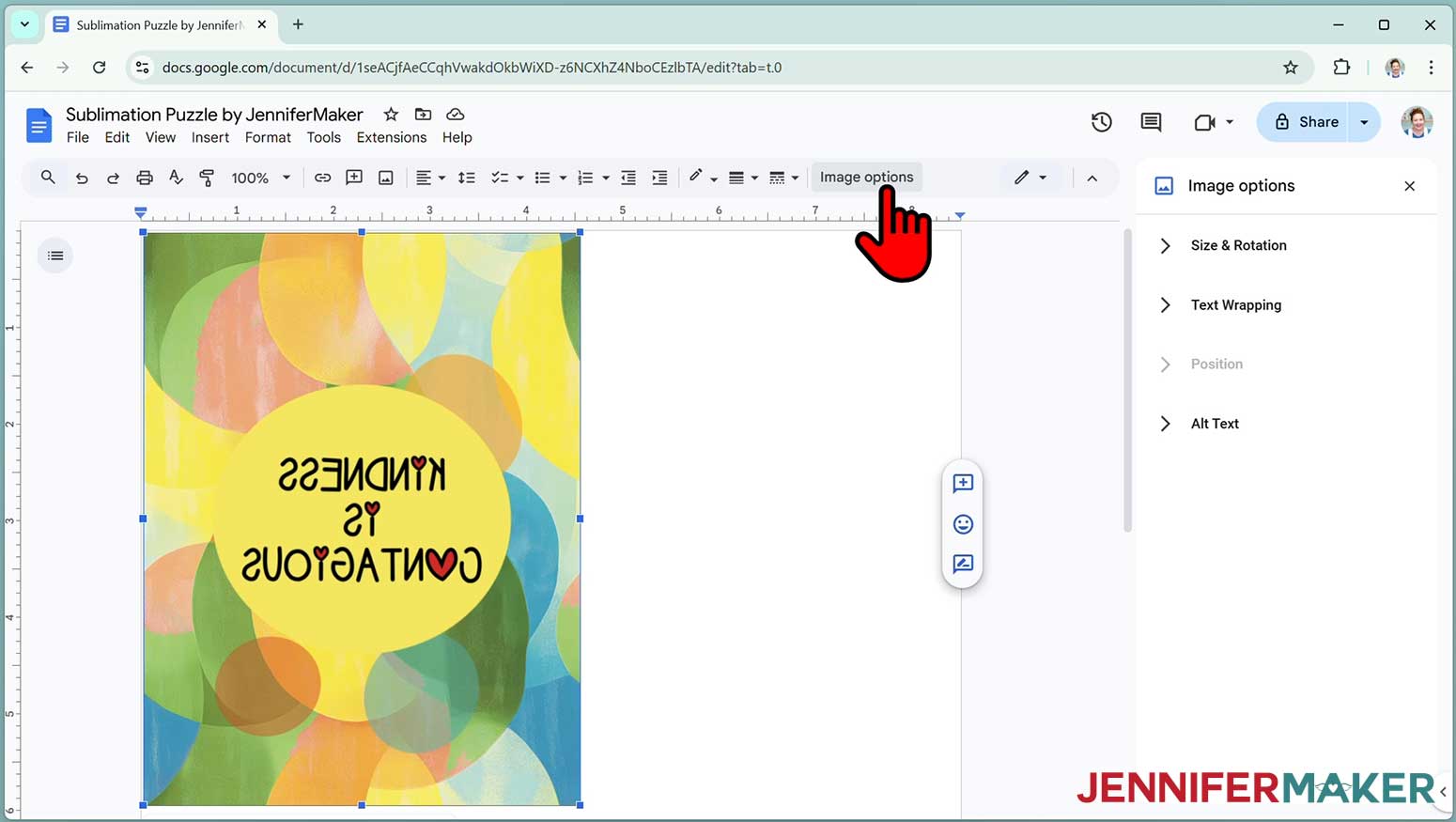Open browser extensions puzzle icon

[x=1341, y=68]
